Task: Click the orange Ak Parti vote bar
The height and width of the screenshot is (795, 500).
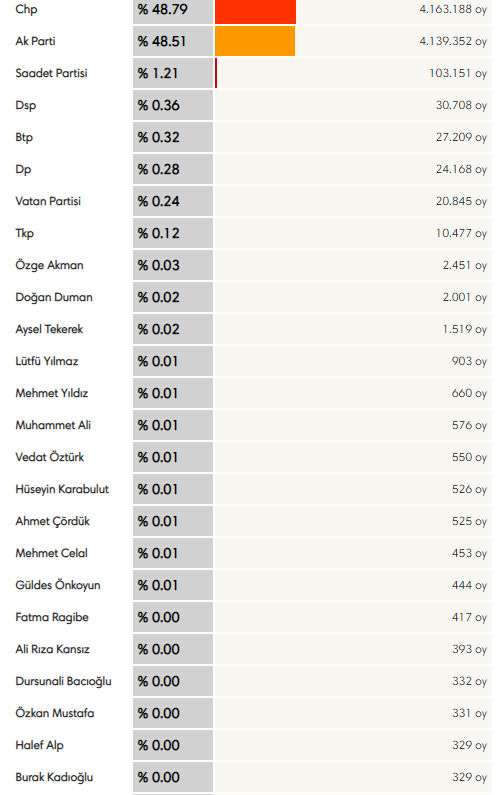Action: click(x=255, y=41)
